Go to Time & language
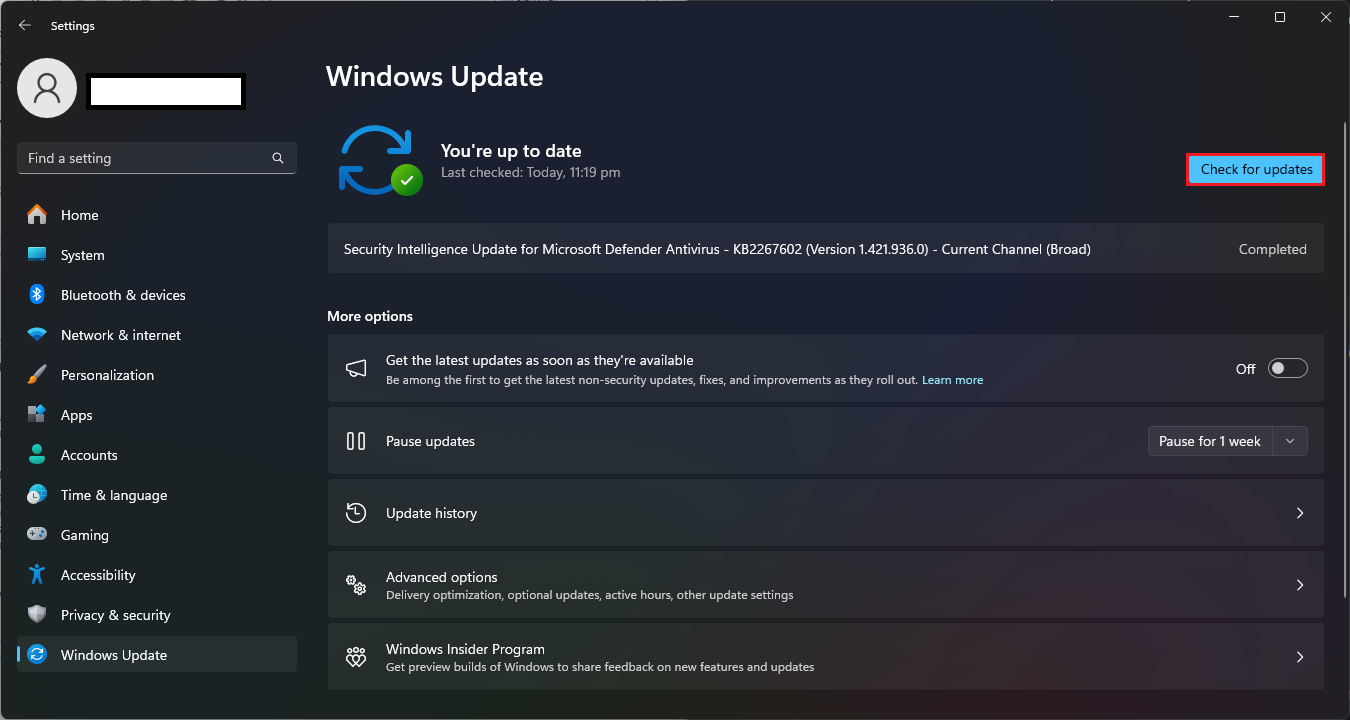Image resolution: width=1350 pixels, height=720 pixels. (x=157, y=495)
